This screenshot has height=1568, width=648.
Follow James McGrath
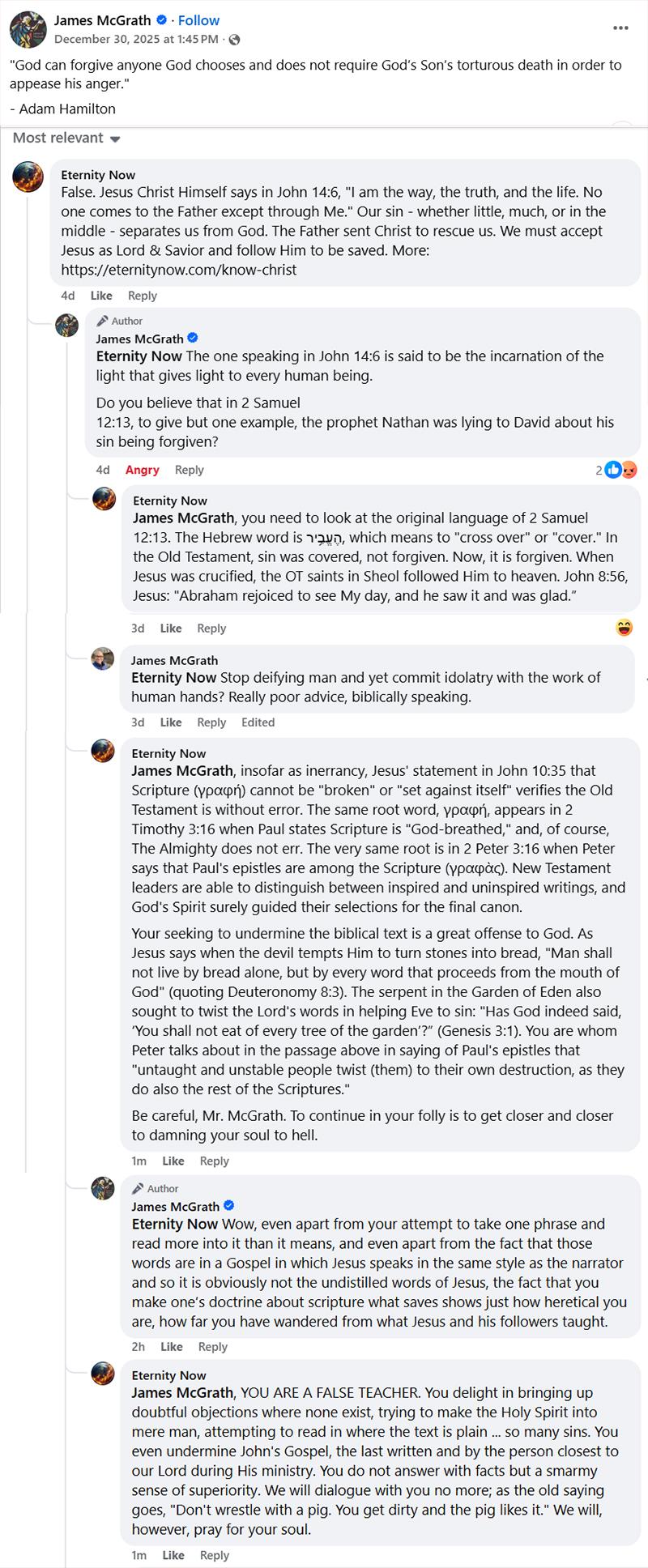tap(198, 20)
